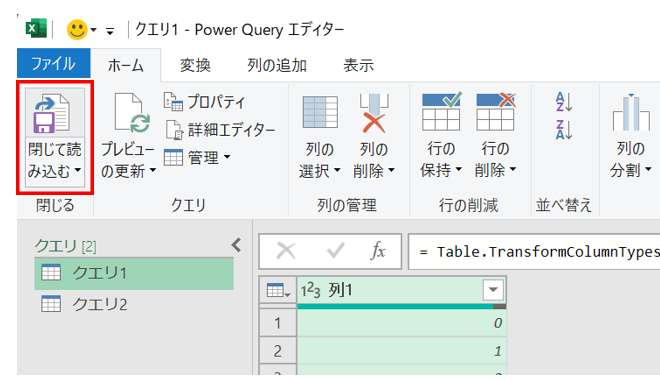Sort ascending with the A-Z icon

coord(564,102)
